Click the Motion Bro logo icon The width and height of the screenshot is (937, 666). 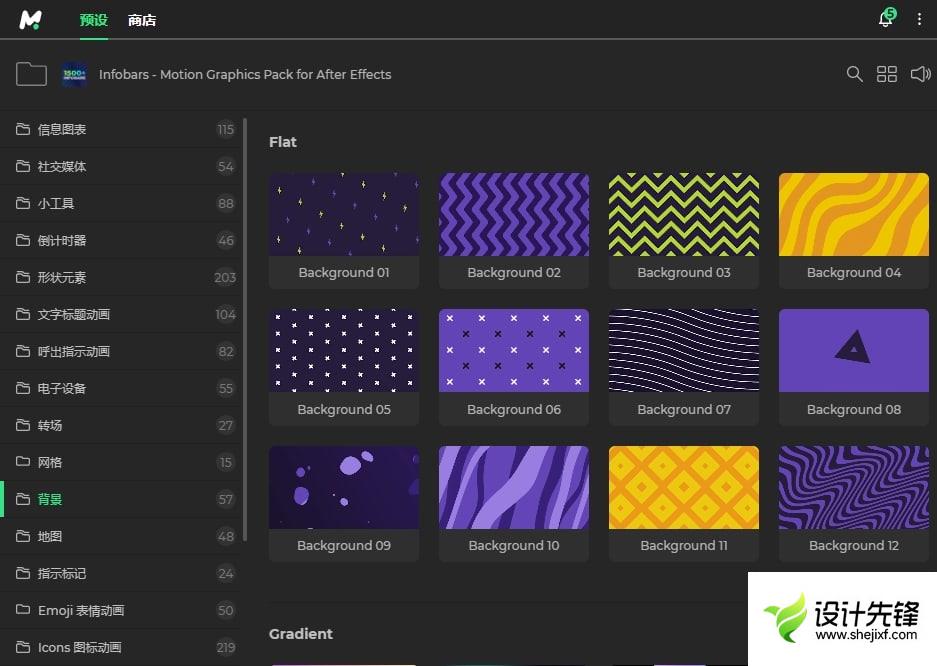[x=31, y=19]
